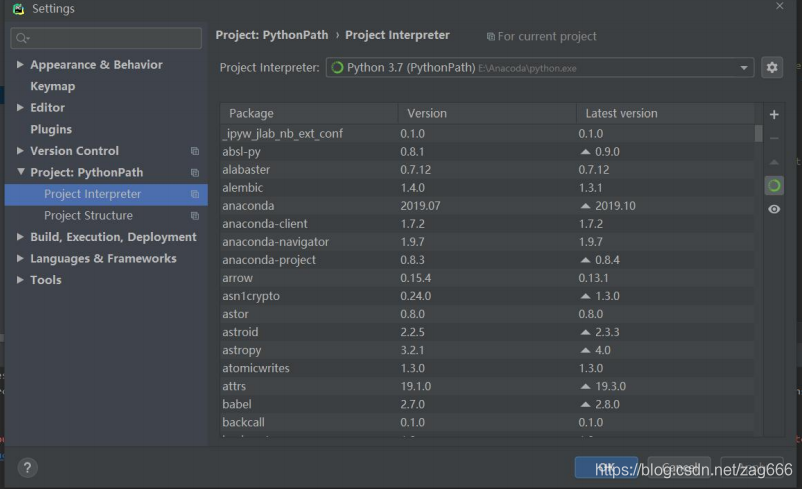803x489 pixels.
Task: Click the upgrade arrow beside absl-py 0.9.0
Action: (x=585, y=152)
